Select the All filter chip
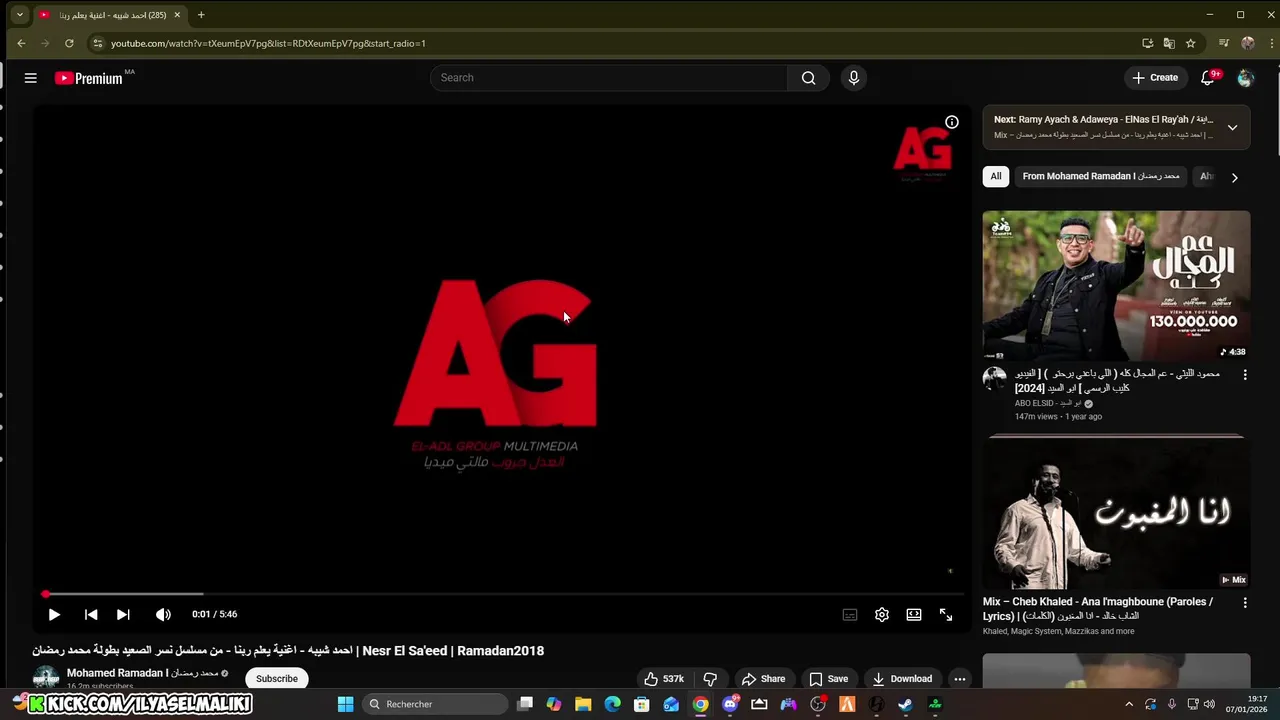This screenshot has width=1280, height=720. click(996, 176)
